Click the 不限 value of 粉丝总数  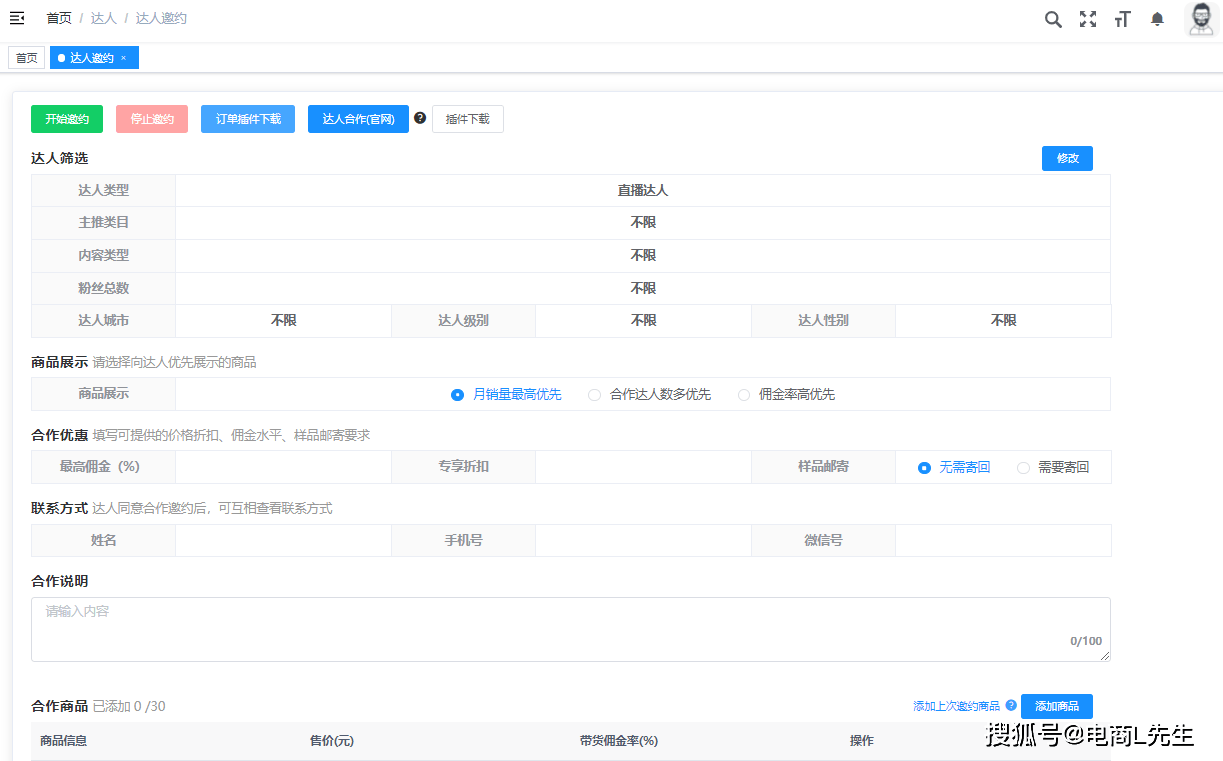coord(643,288)
